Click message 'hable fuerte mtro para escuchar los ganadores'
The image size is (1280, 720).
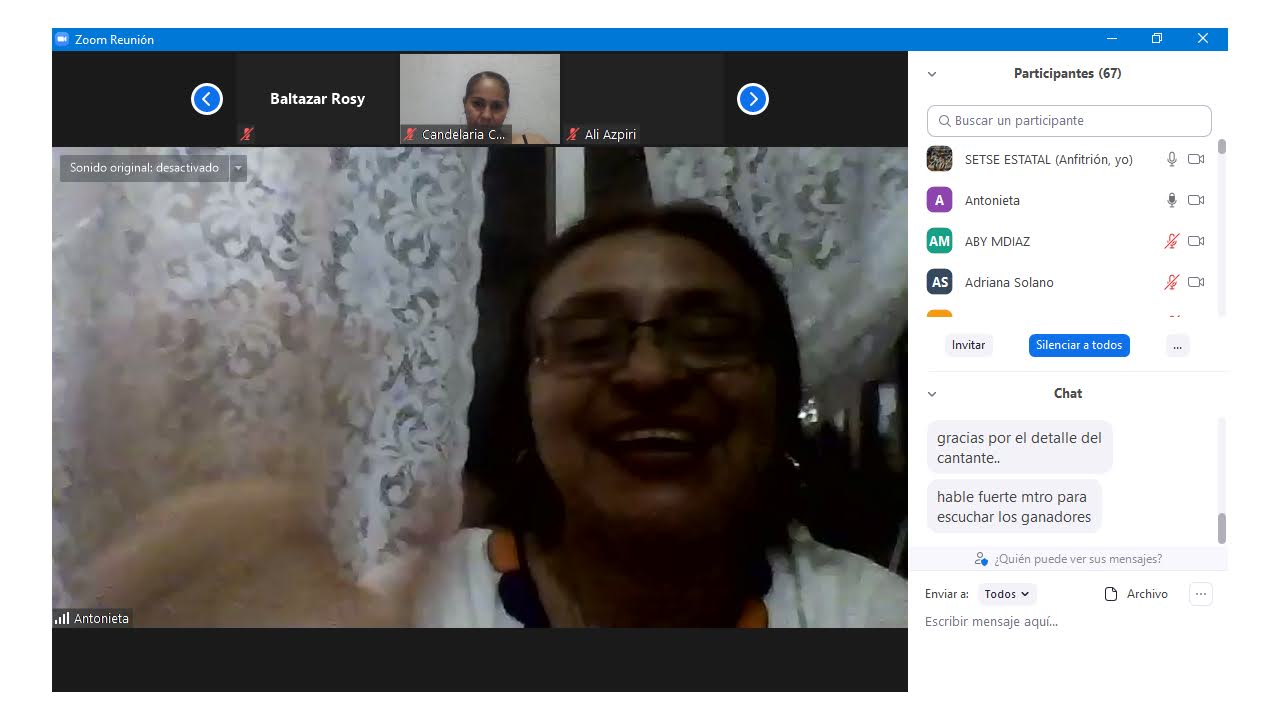point(1014,507)
